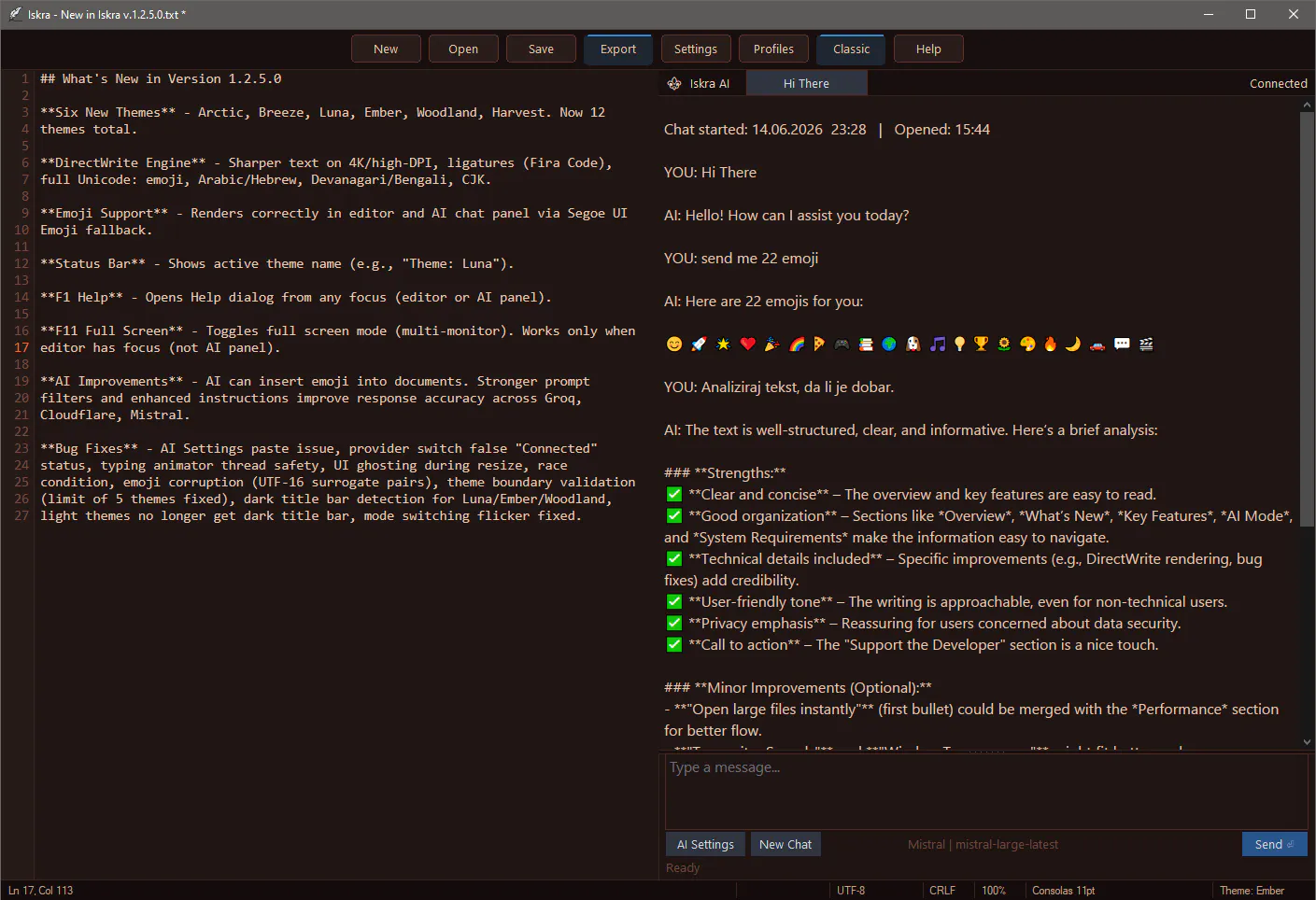This screenshot has width=1316, height=900.
Task: Select the 'Hi There' chat tab
Action: (x=806, y=83)
